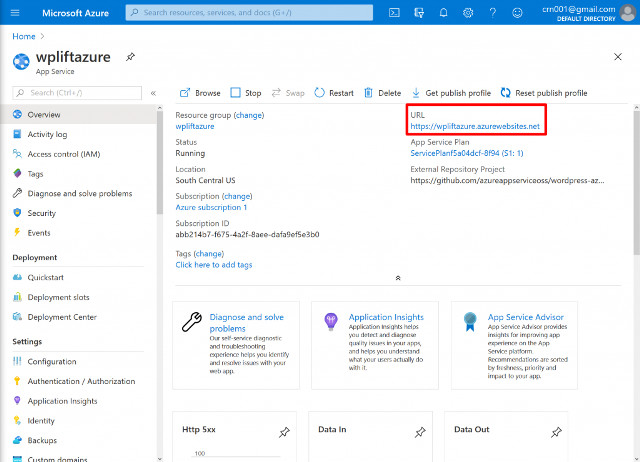
Task: Reset the publish profile
Action: (544, 93)
